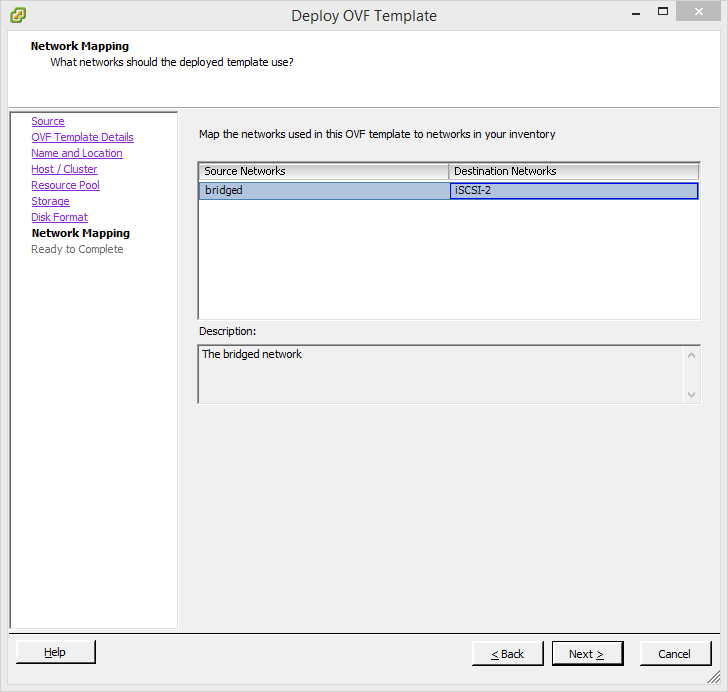
Task: Return to the Storage step
Action: coord(50,201)
